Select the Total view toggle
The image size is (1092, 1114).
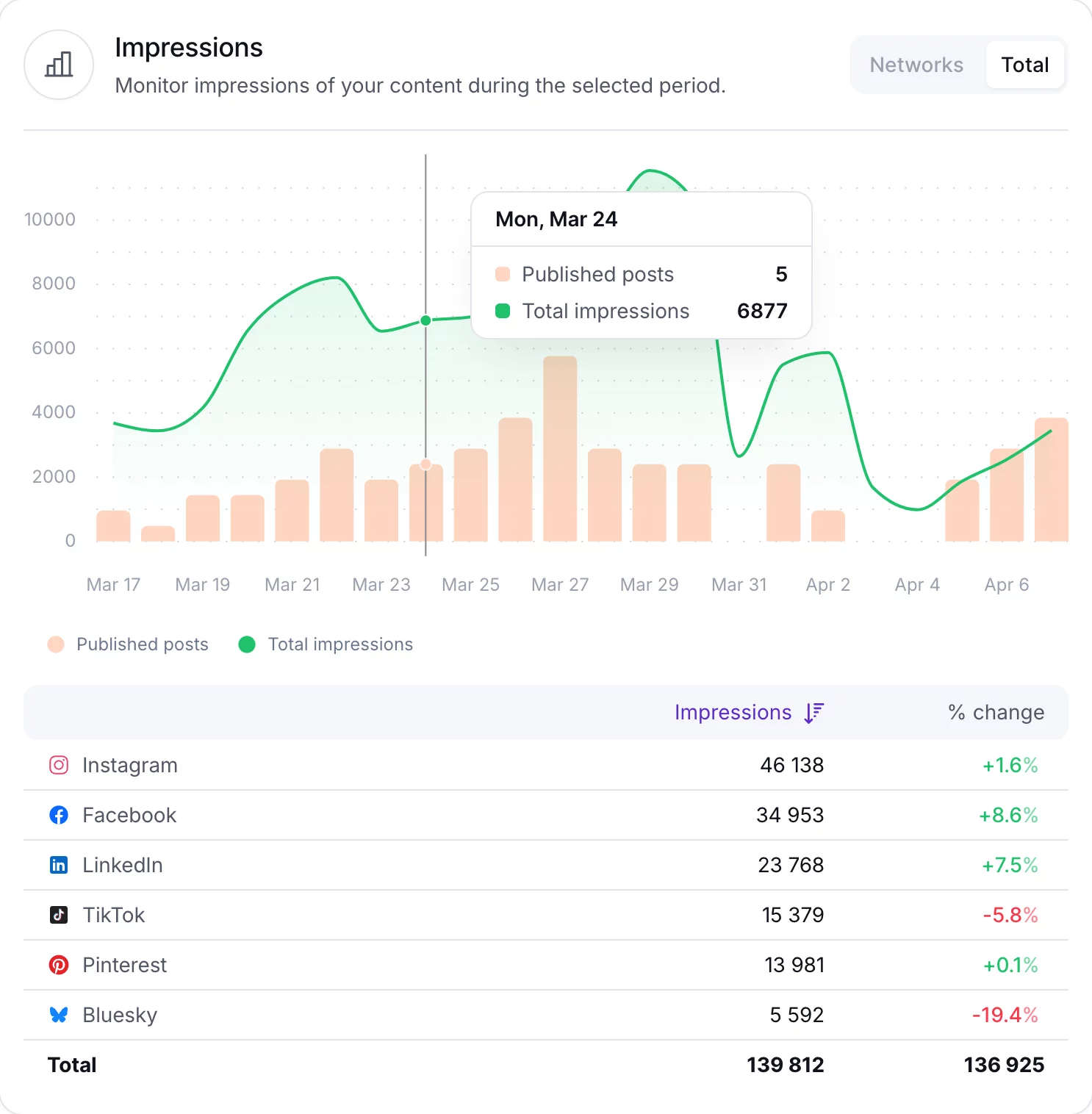pyautogui.click(x=1024, y=65)
